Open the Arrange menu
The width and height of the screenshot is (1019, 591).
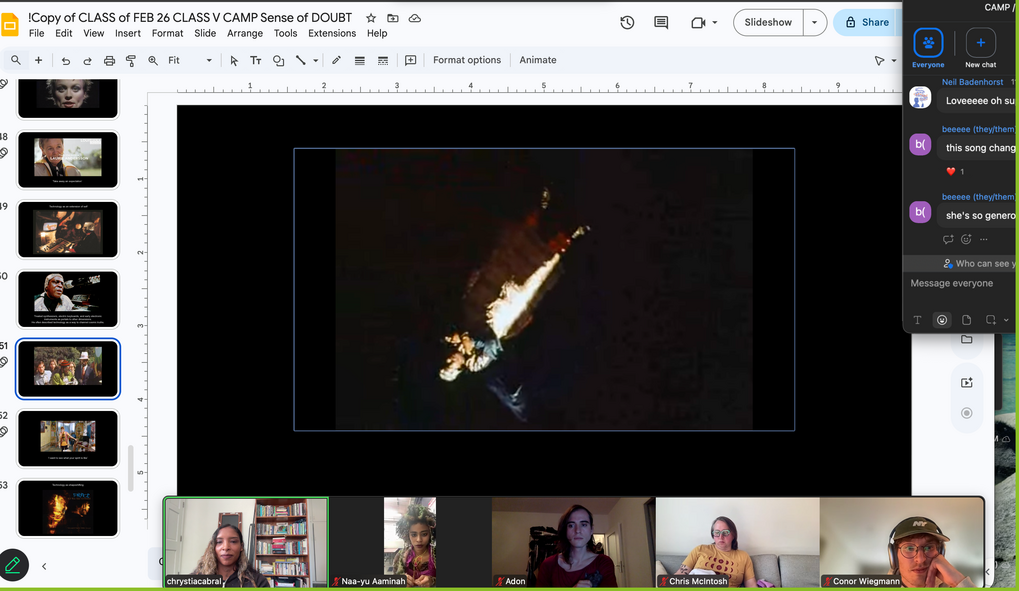pos(245,33)
